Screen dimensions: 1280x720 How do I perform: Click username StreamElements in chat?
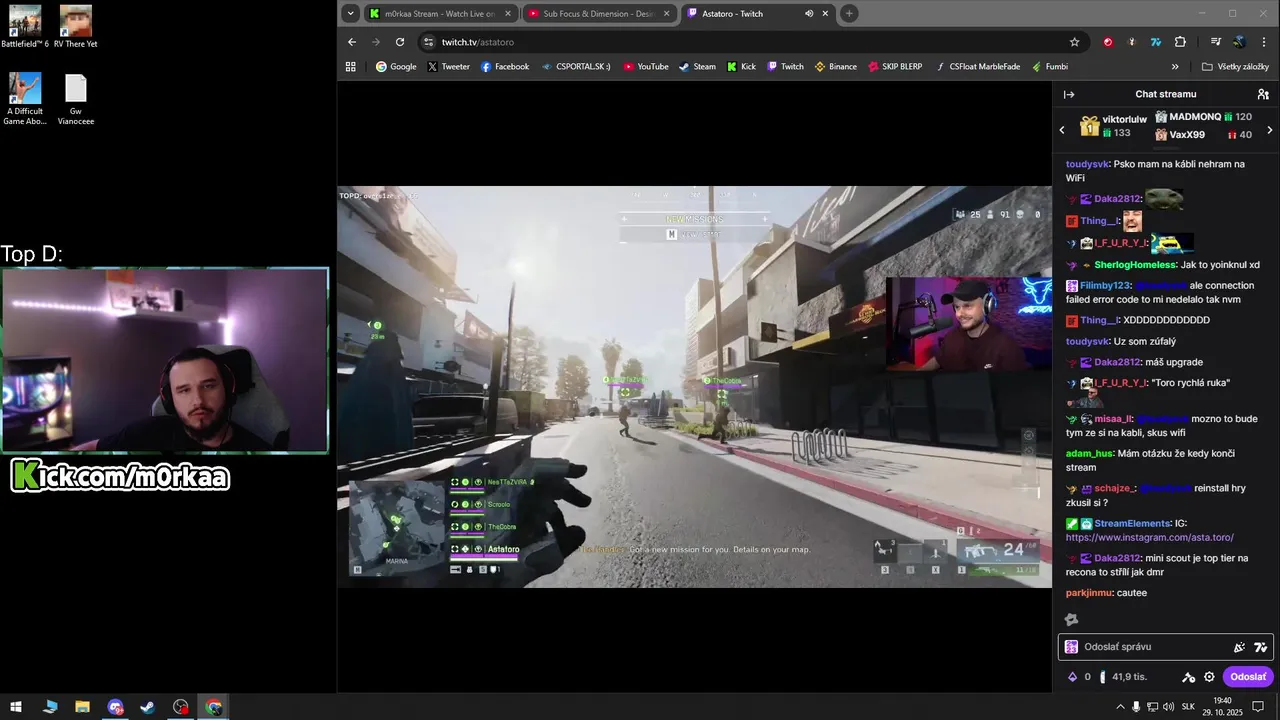pos(1132,523)
